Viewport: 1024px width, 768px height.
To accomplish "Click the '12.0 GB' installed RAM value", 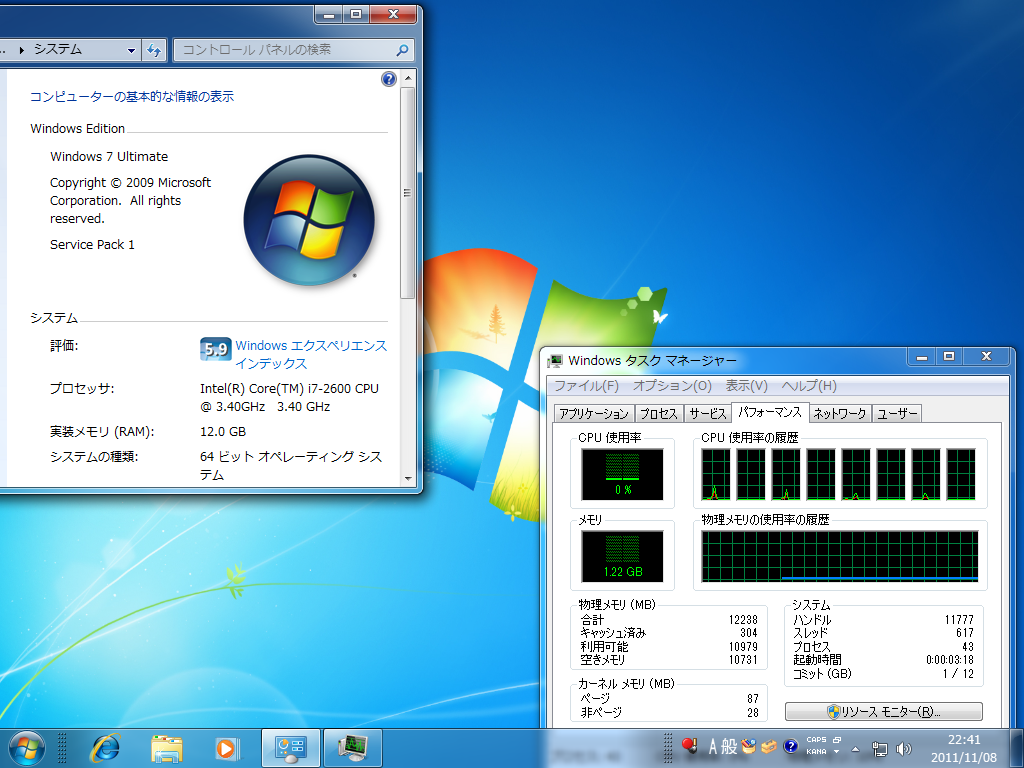I will pyautogui.click(x=223, y=432).
